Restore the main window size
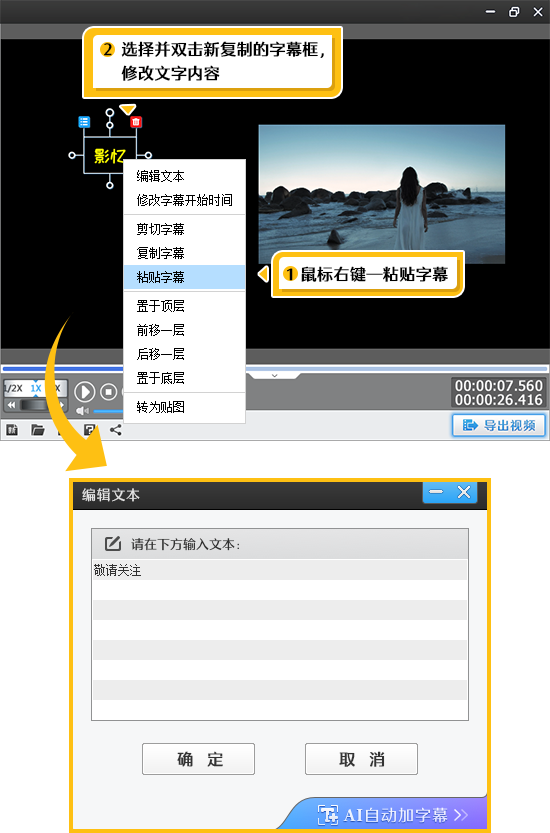Screen dimensions: 550x833 514,12
